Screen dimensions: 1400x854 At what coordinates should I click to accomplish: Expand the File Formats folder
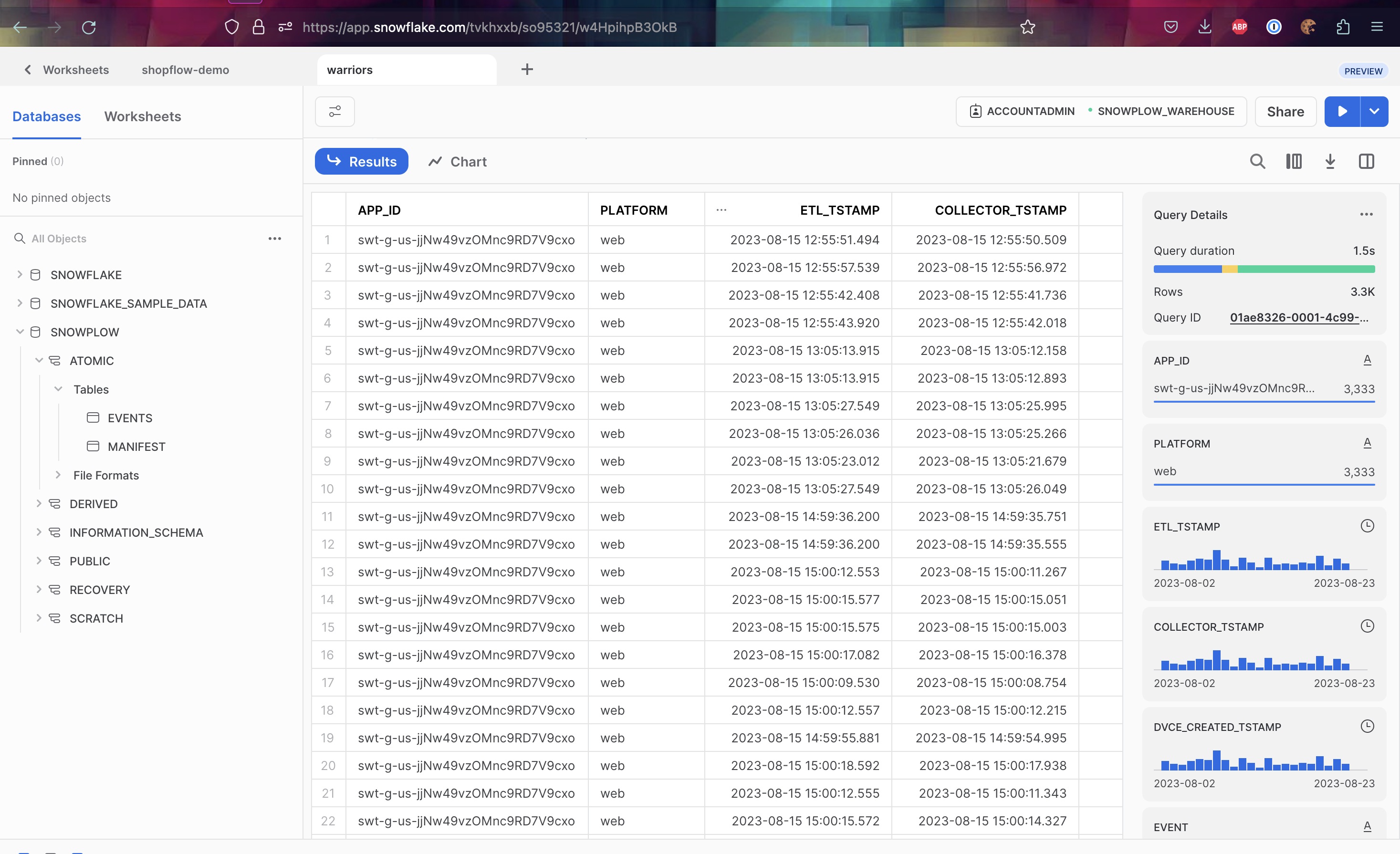pyautogui.click(x=58, y=475)
